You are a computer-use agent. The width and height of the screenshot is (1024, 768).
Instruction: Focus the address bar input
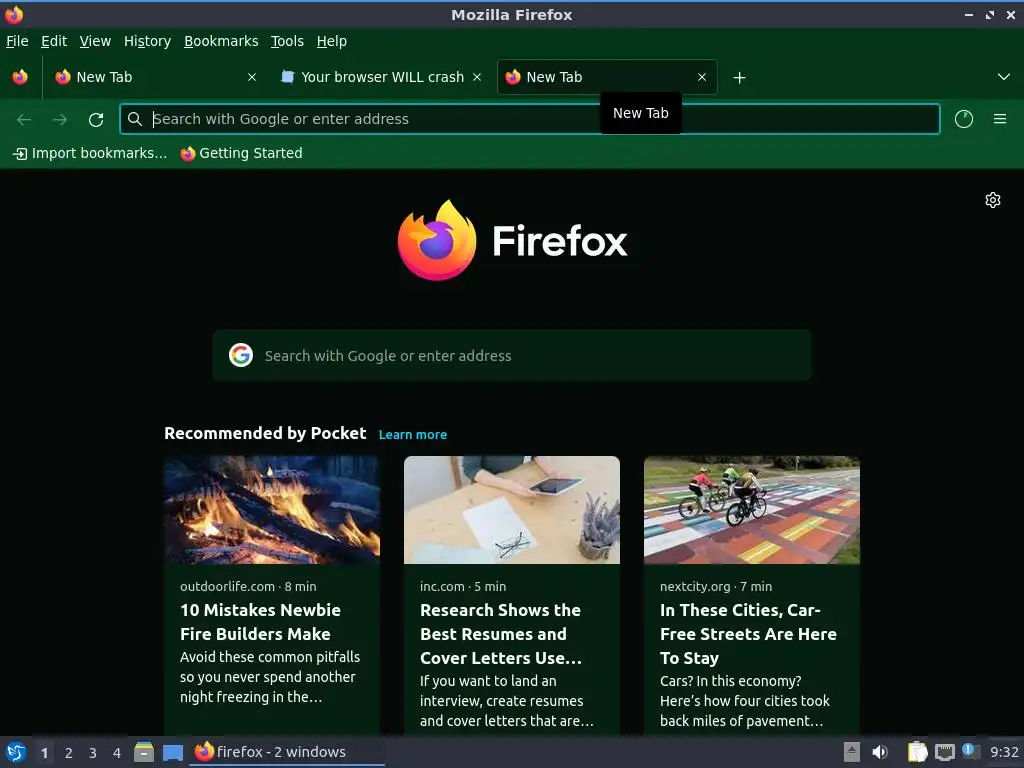[530, 119]
